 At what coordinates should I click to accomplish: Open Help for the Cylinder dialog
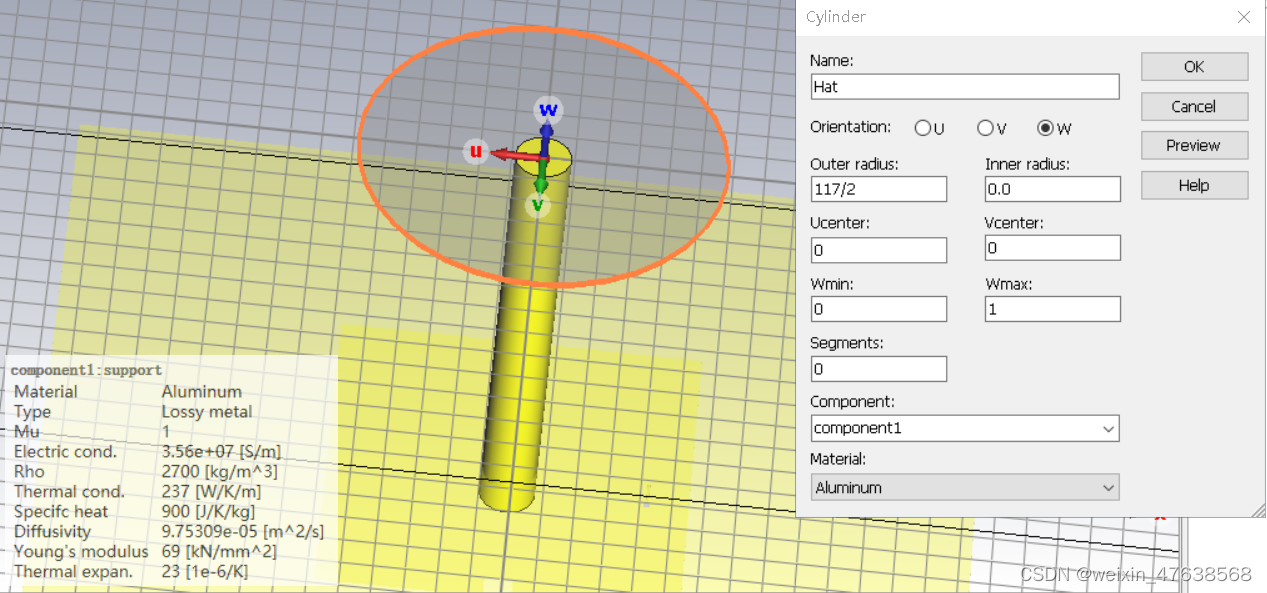[x=1194, y=185]
